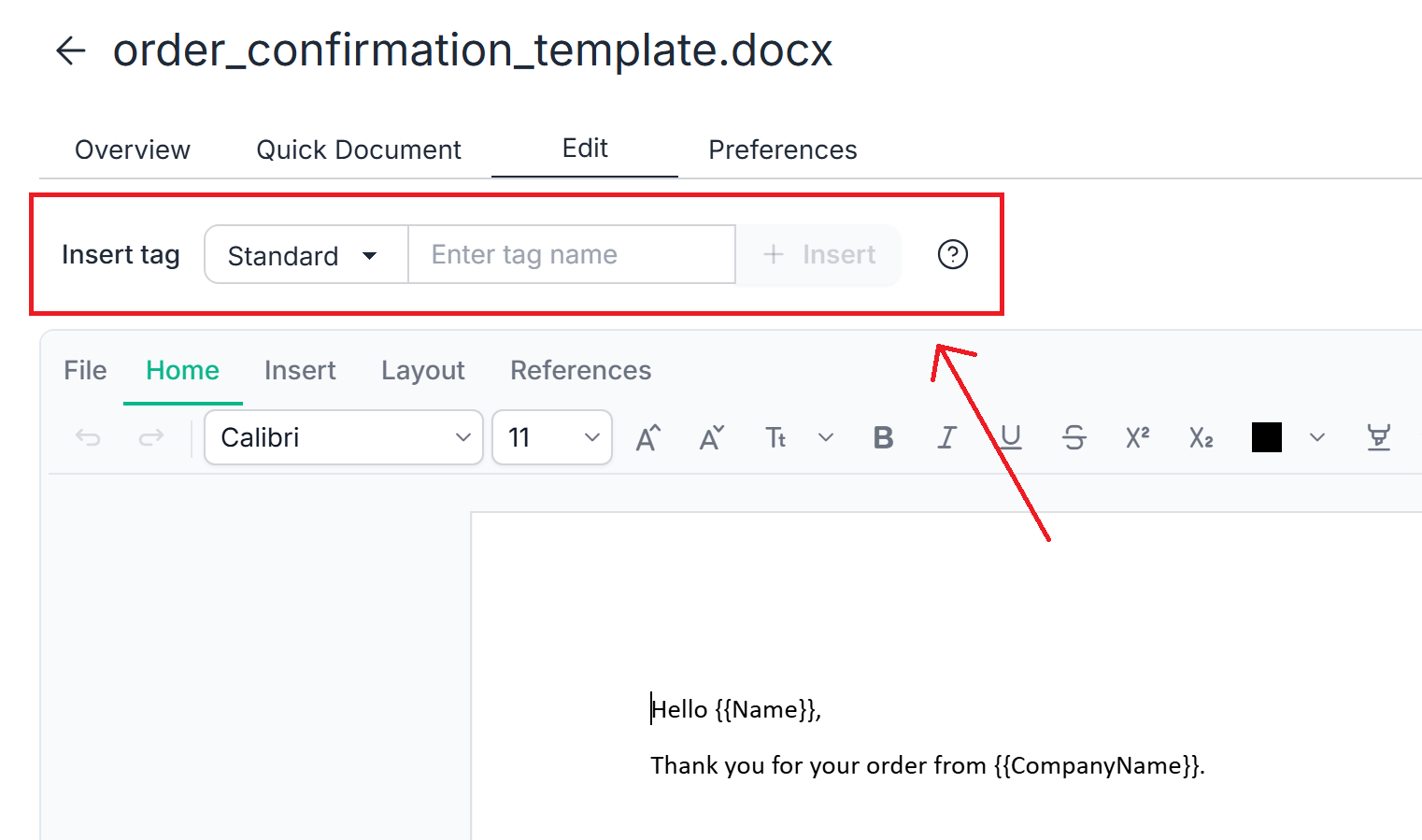Click the {{CompanyName}} tag text in document

click(x=1098, y=765)
